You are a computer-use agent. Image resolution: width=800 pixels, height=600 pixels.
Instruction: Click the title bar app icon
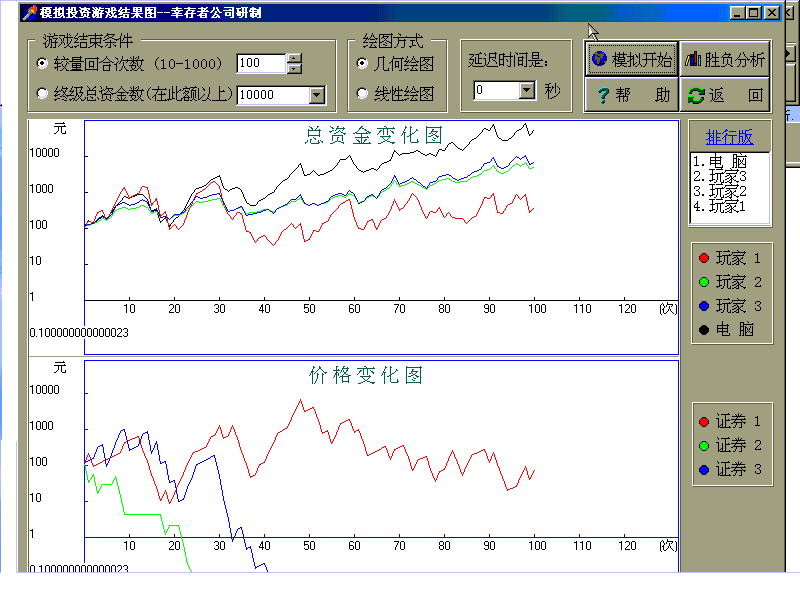point(30,12)
